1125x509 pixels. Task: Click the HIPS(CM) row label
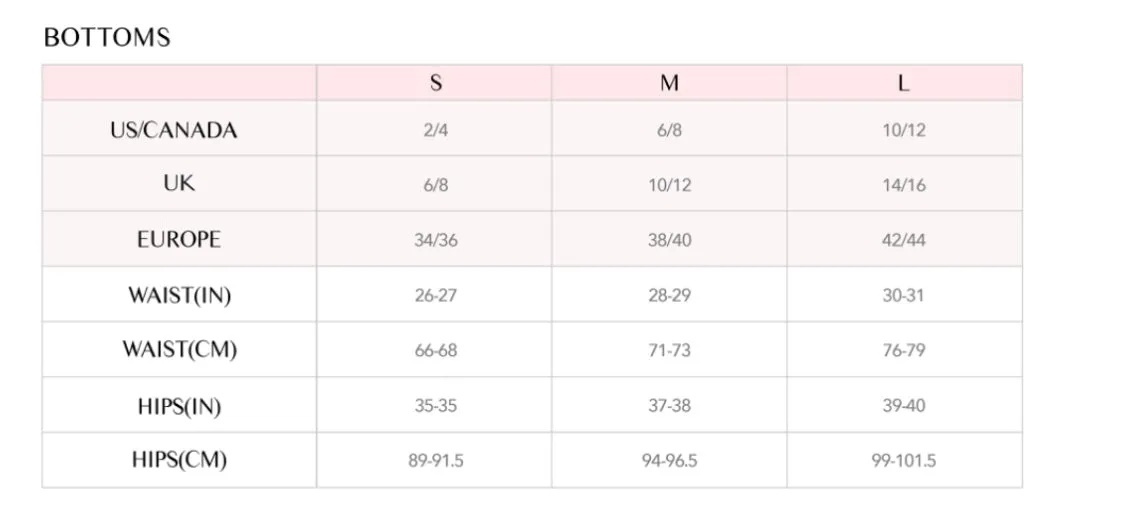179,460
